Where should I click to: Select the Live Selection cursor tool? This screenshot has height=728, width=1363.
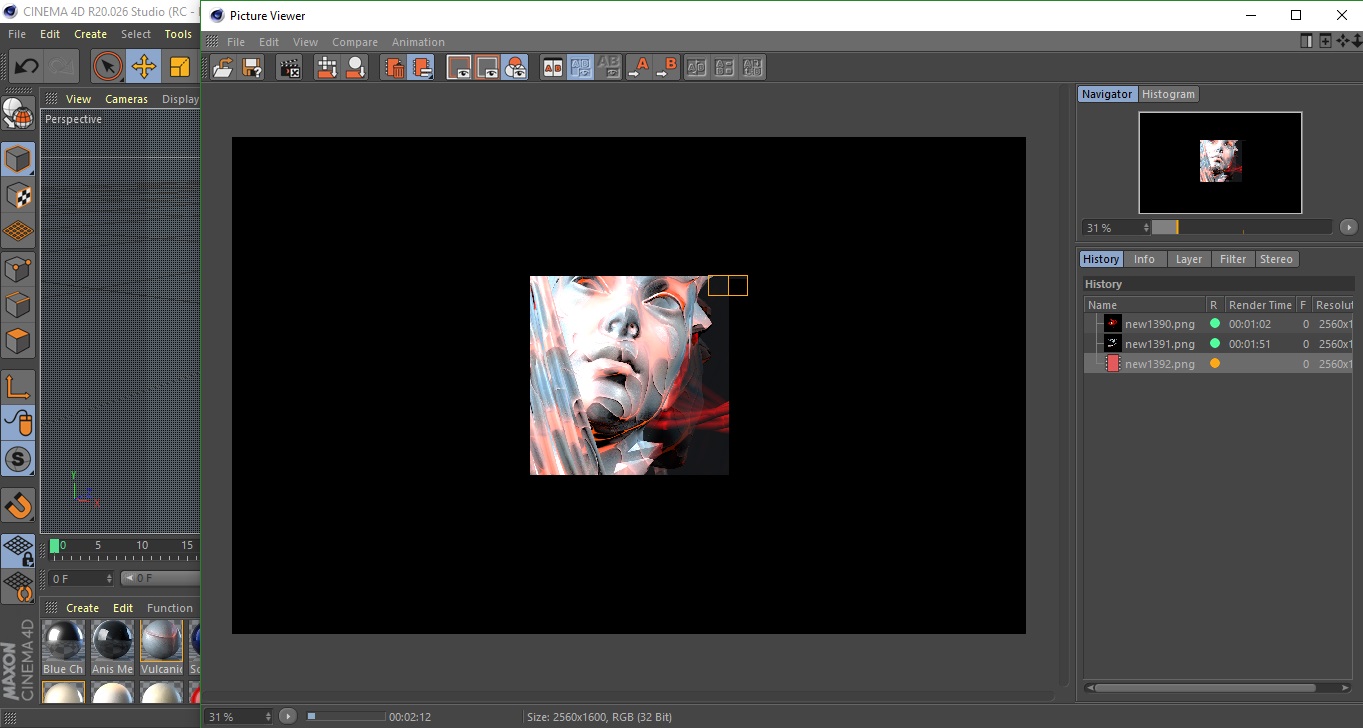108,67
